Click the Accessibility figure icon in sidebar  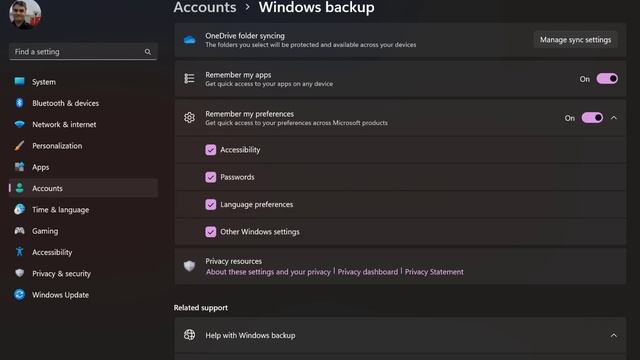click(19, 252)
